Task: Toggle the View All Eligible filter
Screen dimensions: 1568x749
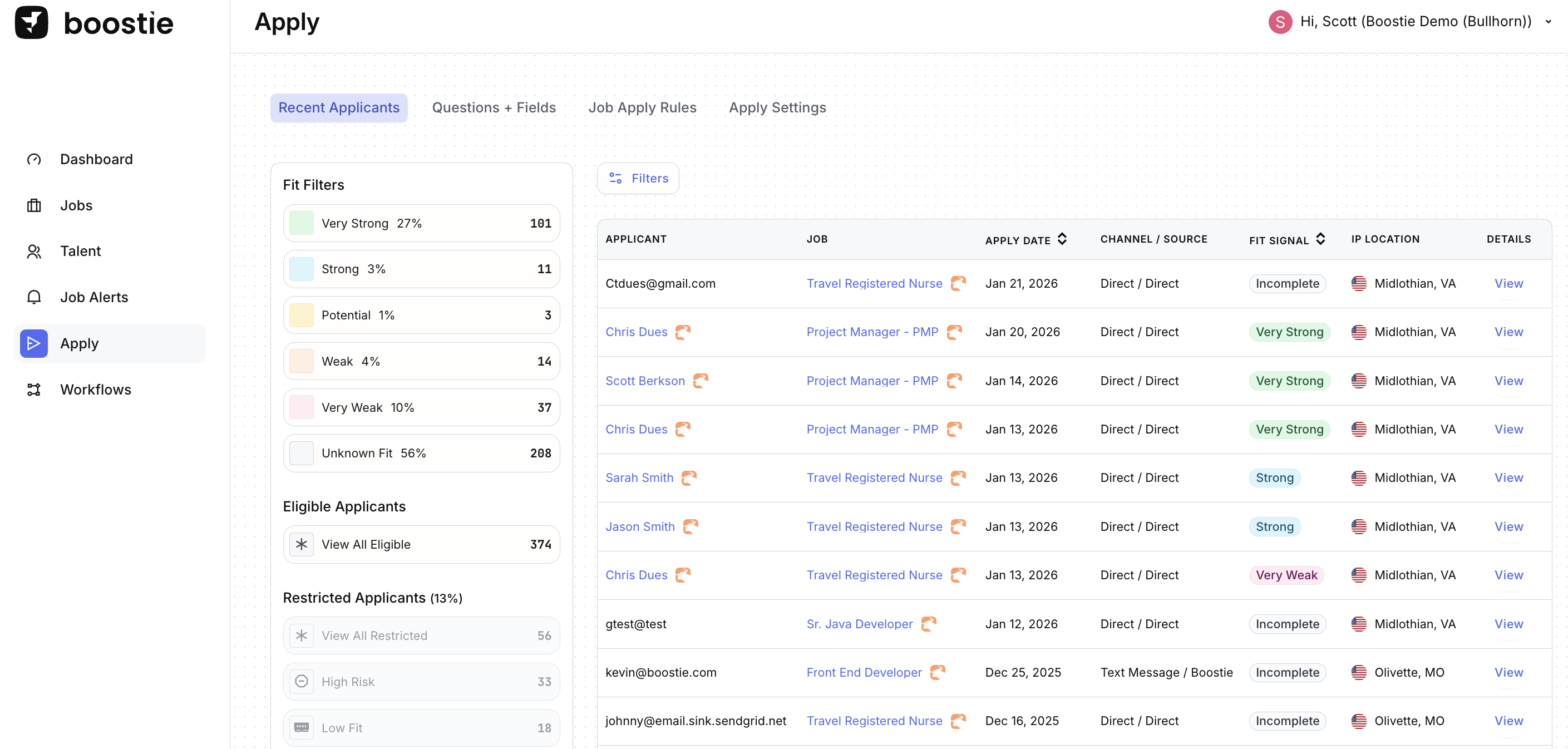Action: (x=421, y=544)
